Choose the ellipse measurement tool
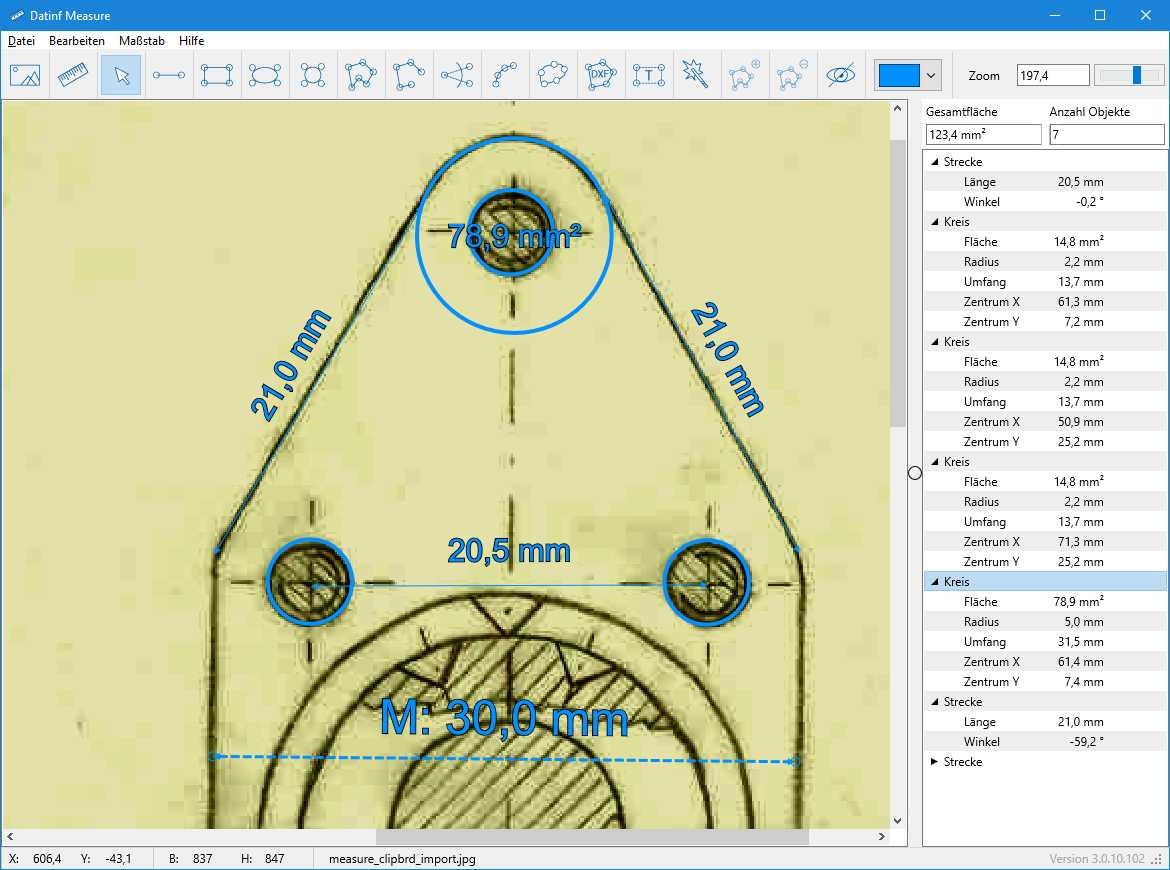Screen dimensions: 1170x870 (265, 75)
